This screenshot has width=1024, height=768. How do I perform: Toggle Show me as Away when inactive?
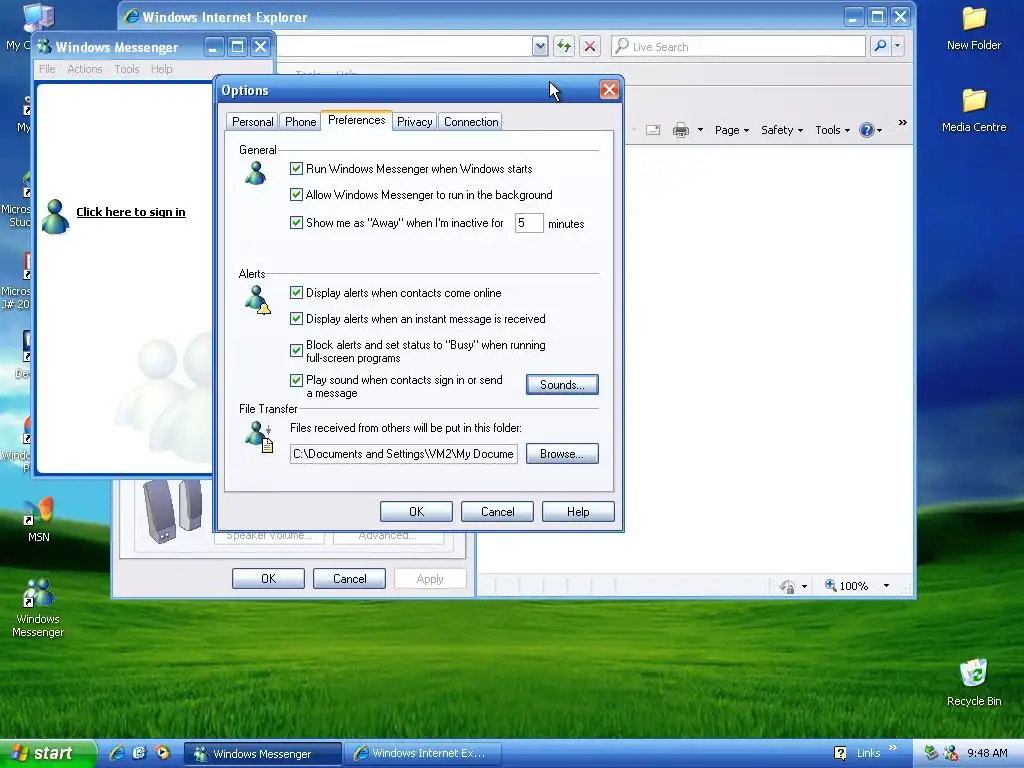coord(296,223)
